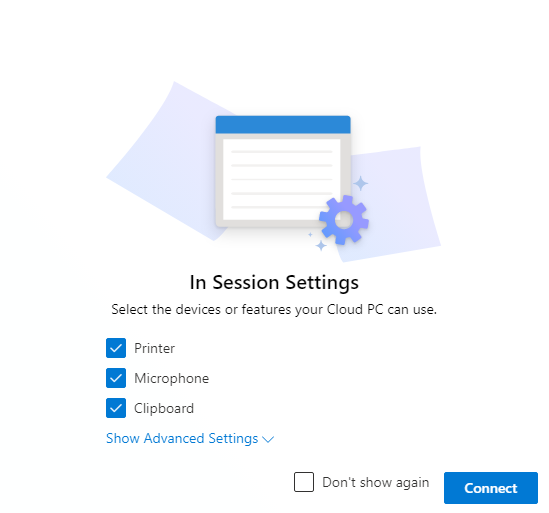Click the sparkle star below the gear

tap(321, 245)
